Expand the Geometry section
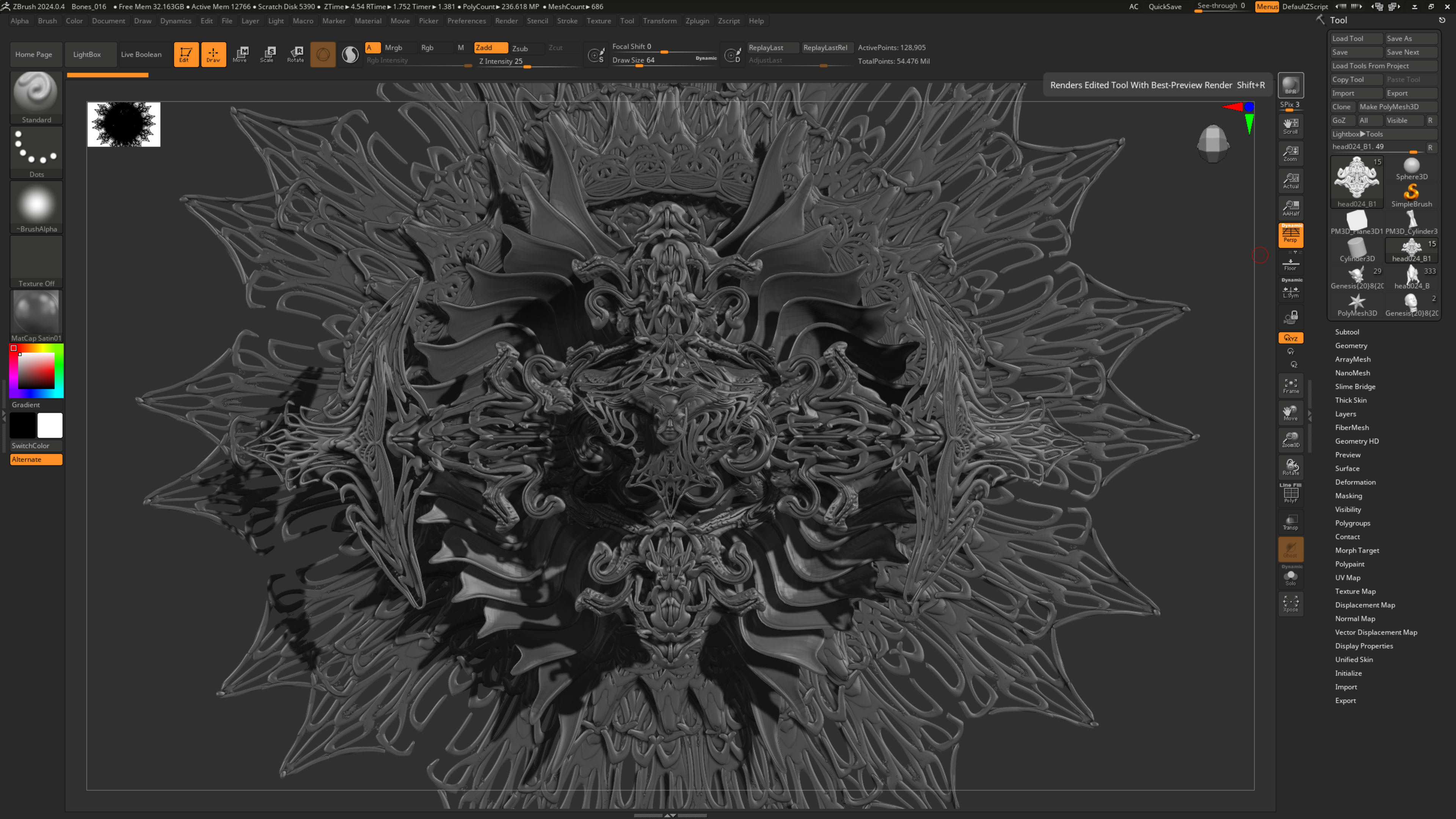This screenshot has width=1456, height=819. click(1351, 345)
